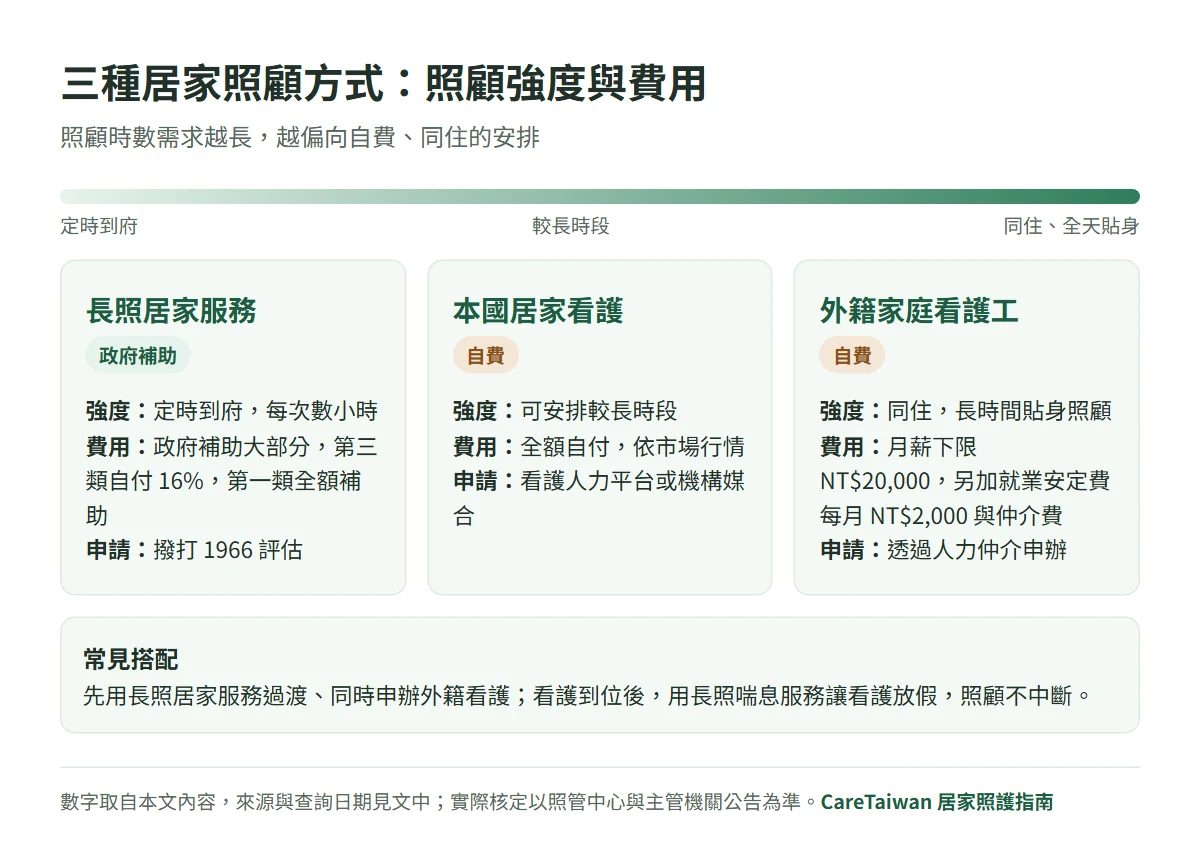Click 自費 badge under 本國居家看護
The width and height of the screenshot is (1200, 860).
[x=486, y=356]
